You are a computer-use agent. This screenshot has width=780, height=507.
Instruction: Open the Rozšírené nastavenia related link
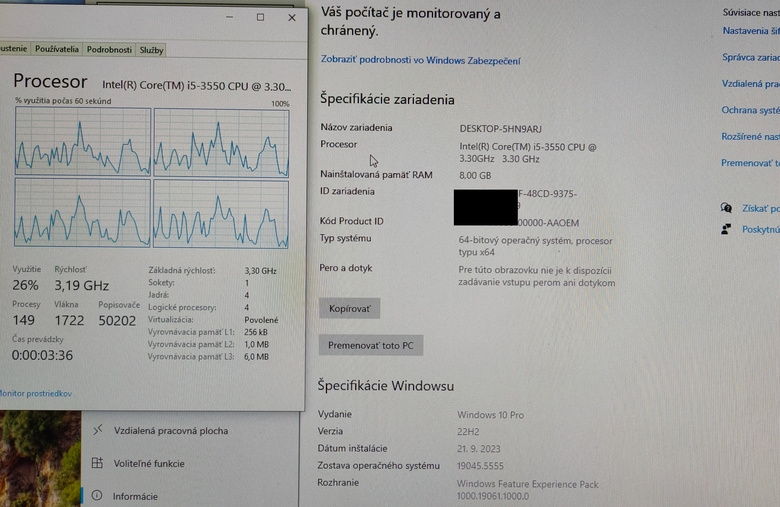pos(750,136)
